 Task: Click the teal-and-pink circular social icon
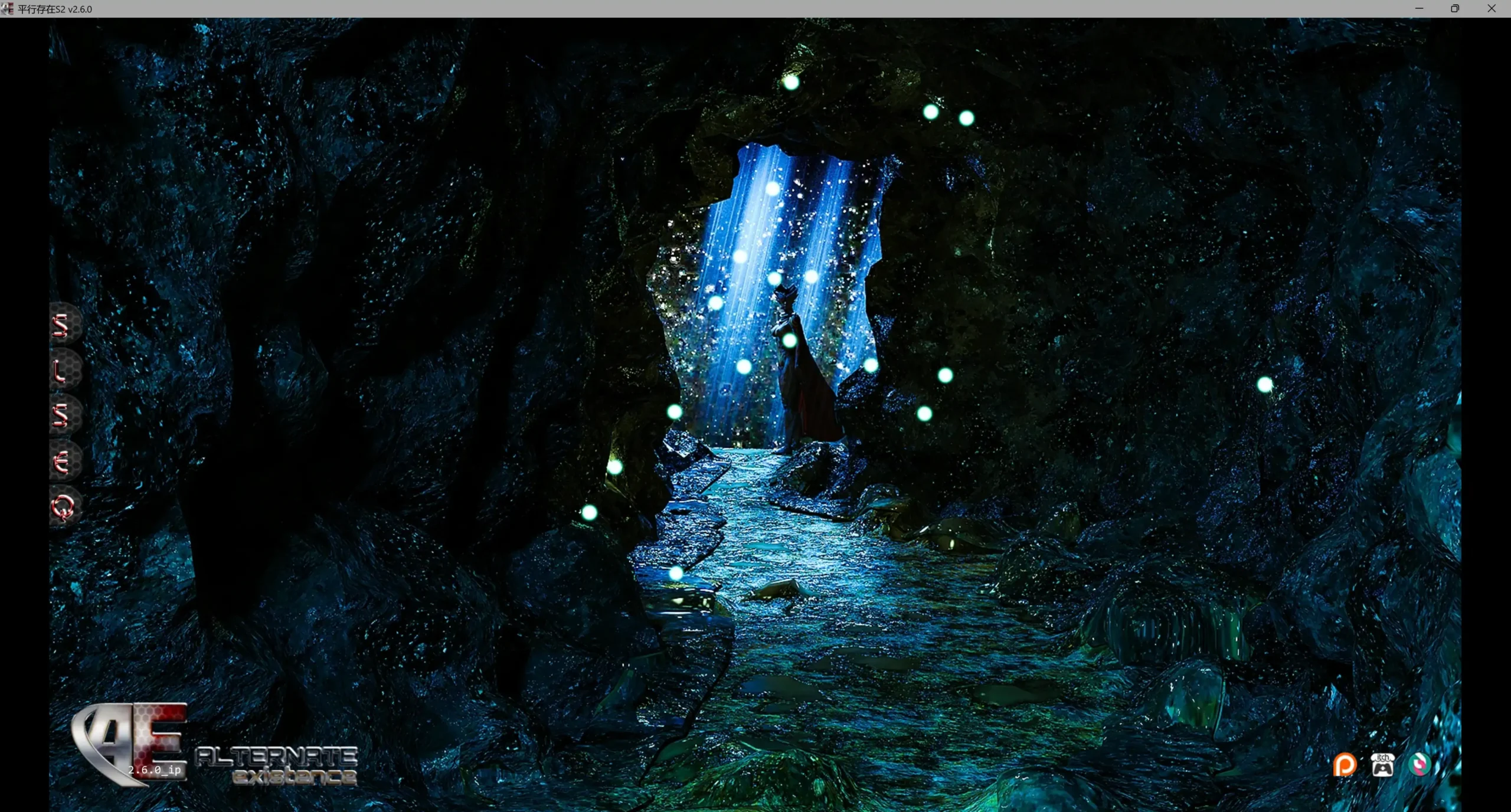[1421, 764]
